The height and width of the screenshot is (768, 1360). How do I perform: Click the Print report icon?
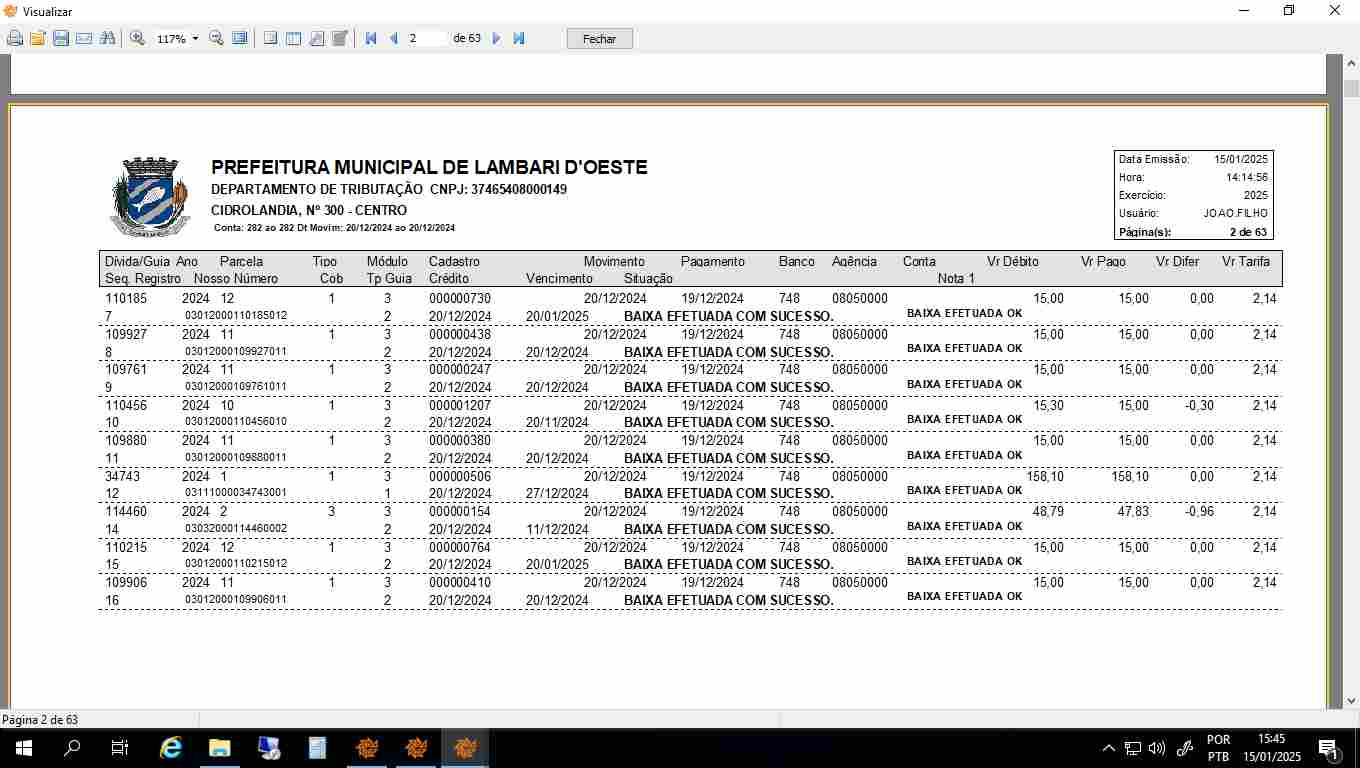pyautogui.click(x=15, y=38)
